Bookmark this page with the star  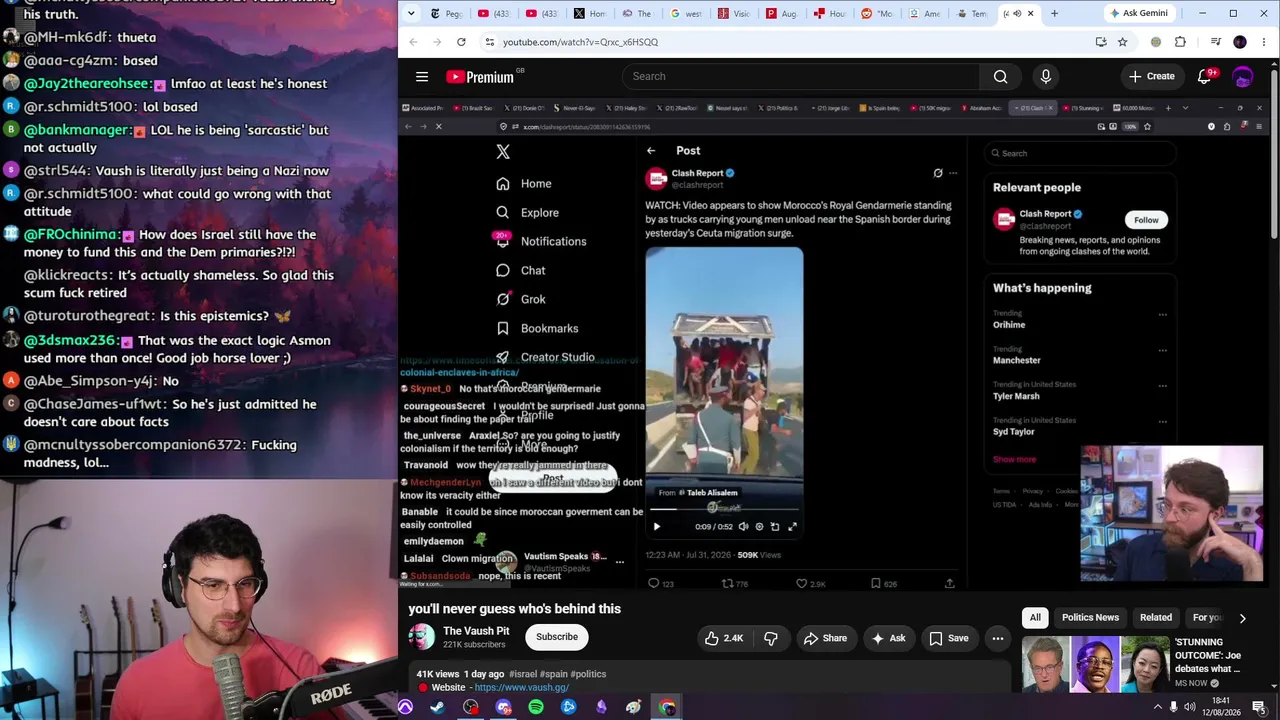[x=1123, y=42]
